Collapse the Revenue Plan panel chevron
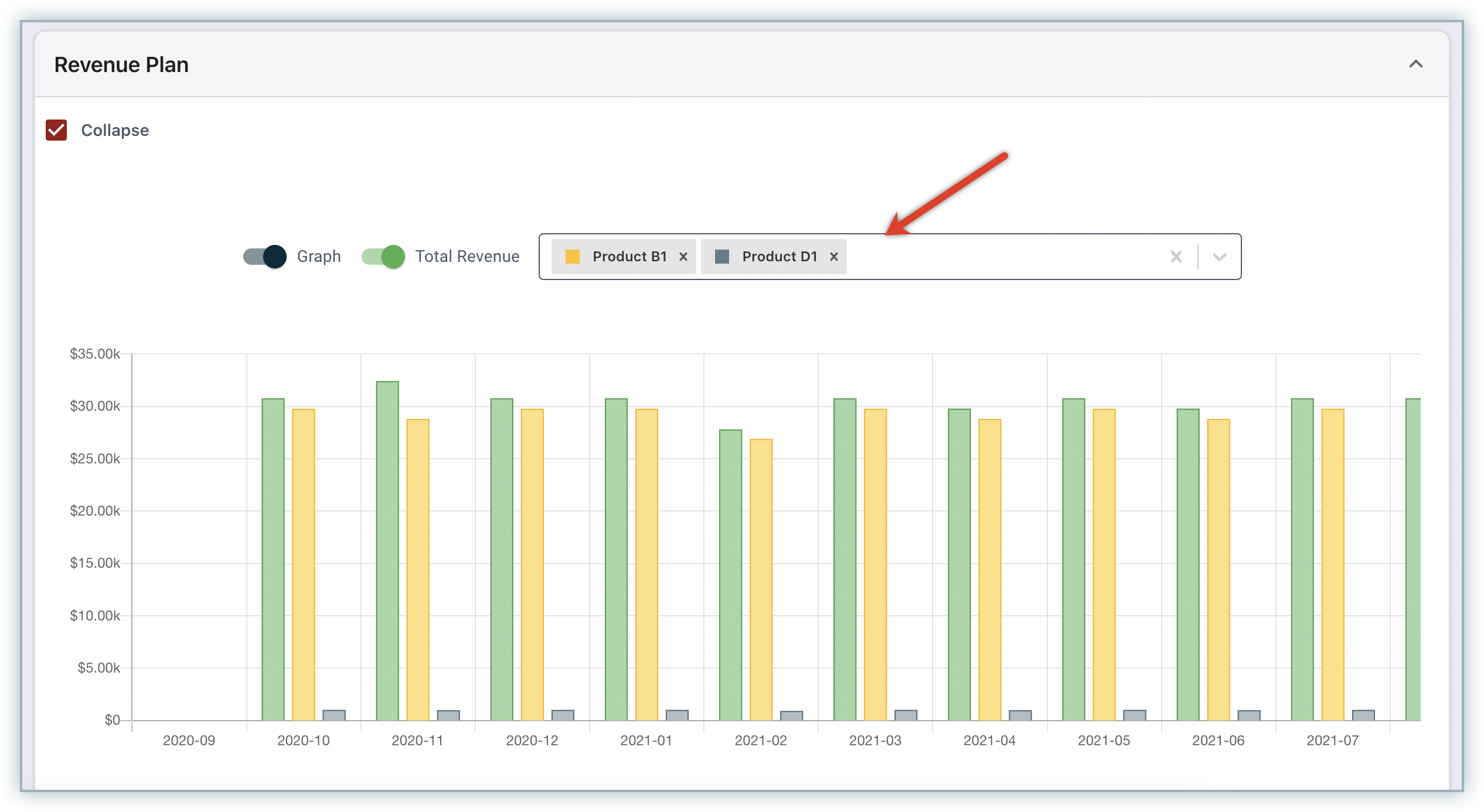 tap(1415, 64)
